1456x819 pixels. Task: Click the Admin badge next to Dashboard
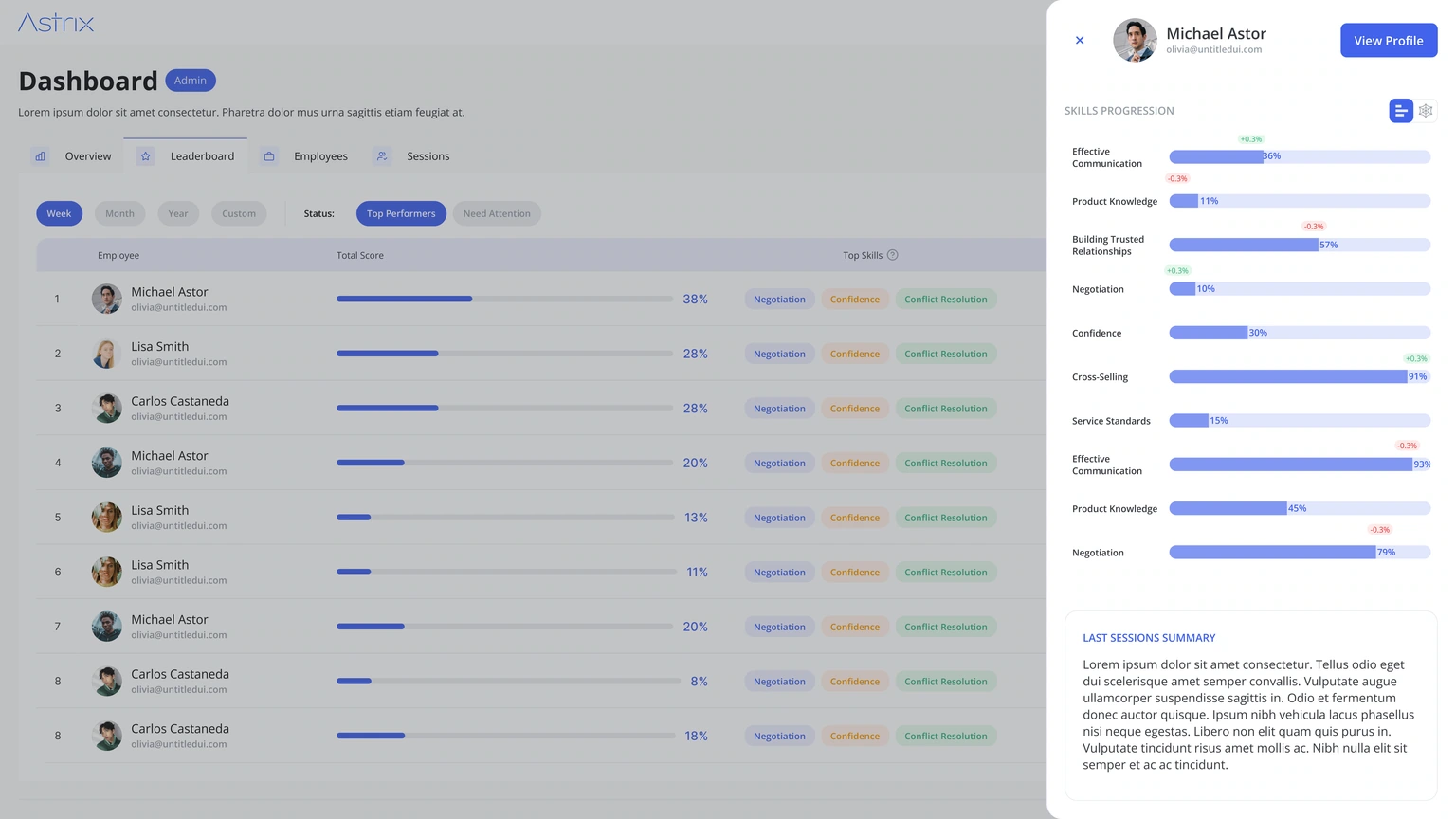[191, 81]
